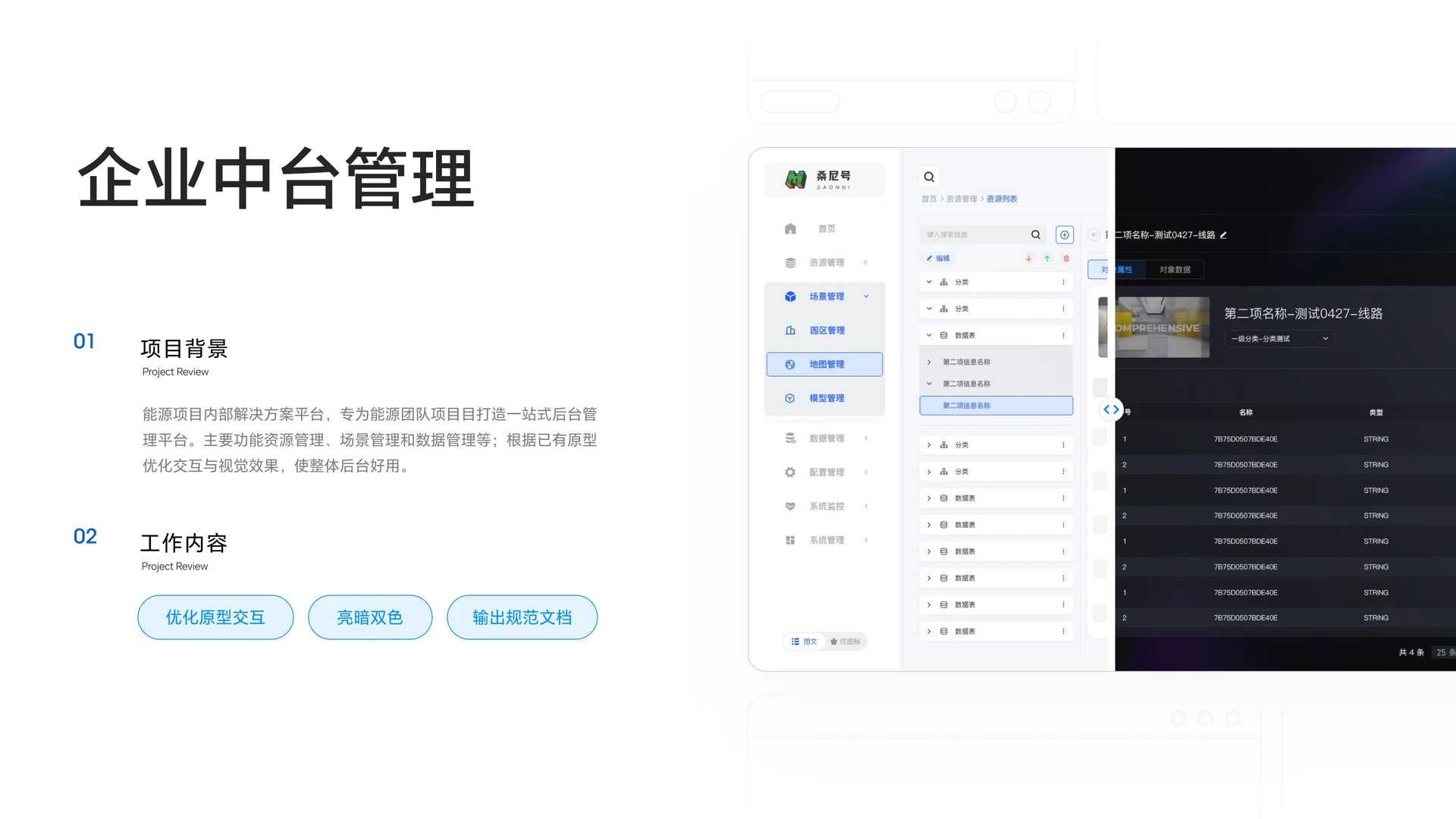Click the 配置管理 gear icon
Viewport: 1456px width, 819px height.
coord(790,472)
